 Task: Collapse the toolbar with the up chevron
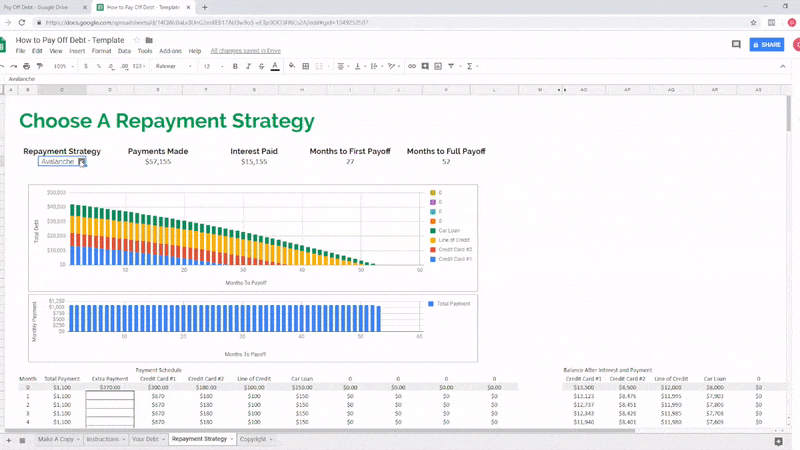click(783, 66)
